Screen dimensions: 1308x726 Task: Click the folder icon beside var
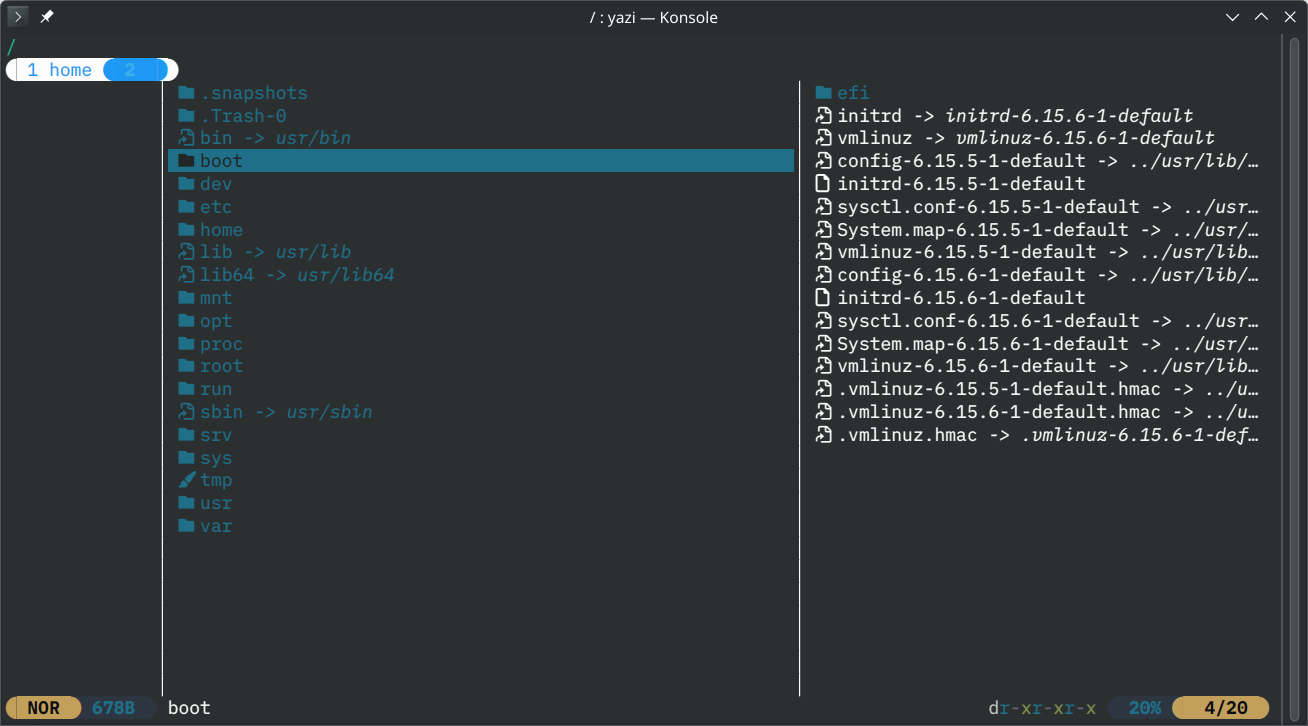click(x=185, y=526)
